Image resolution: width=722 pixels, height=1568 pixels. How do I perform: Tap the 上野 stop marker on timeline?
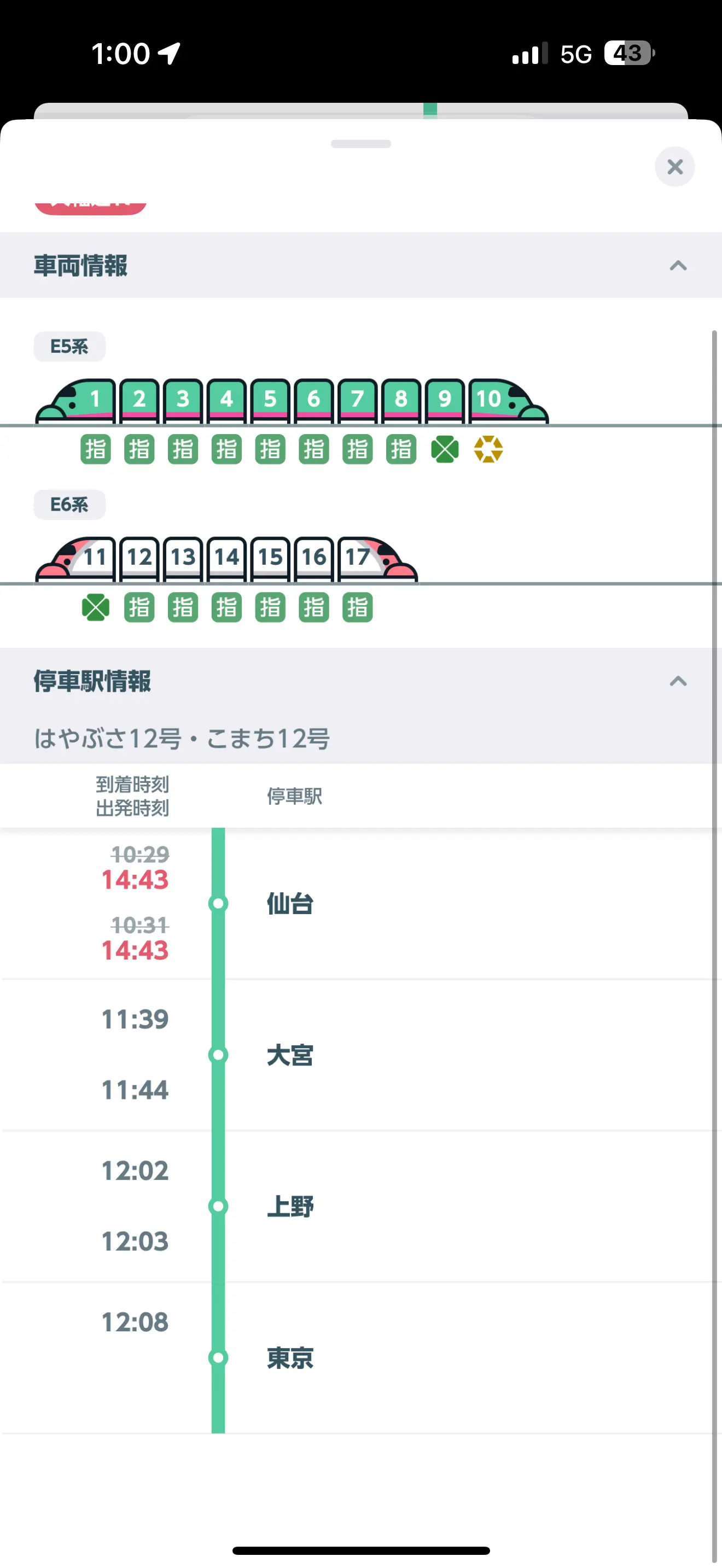click(x=218, y=1207)
